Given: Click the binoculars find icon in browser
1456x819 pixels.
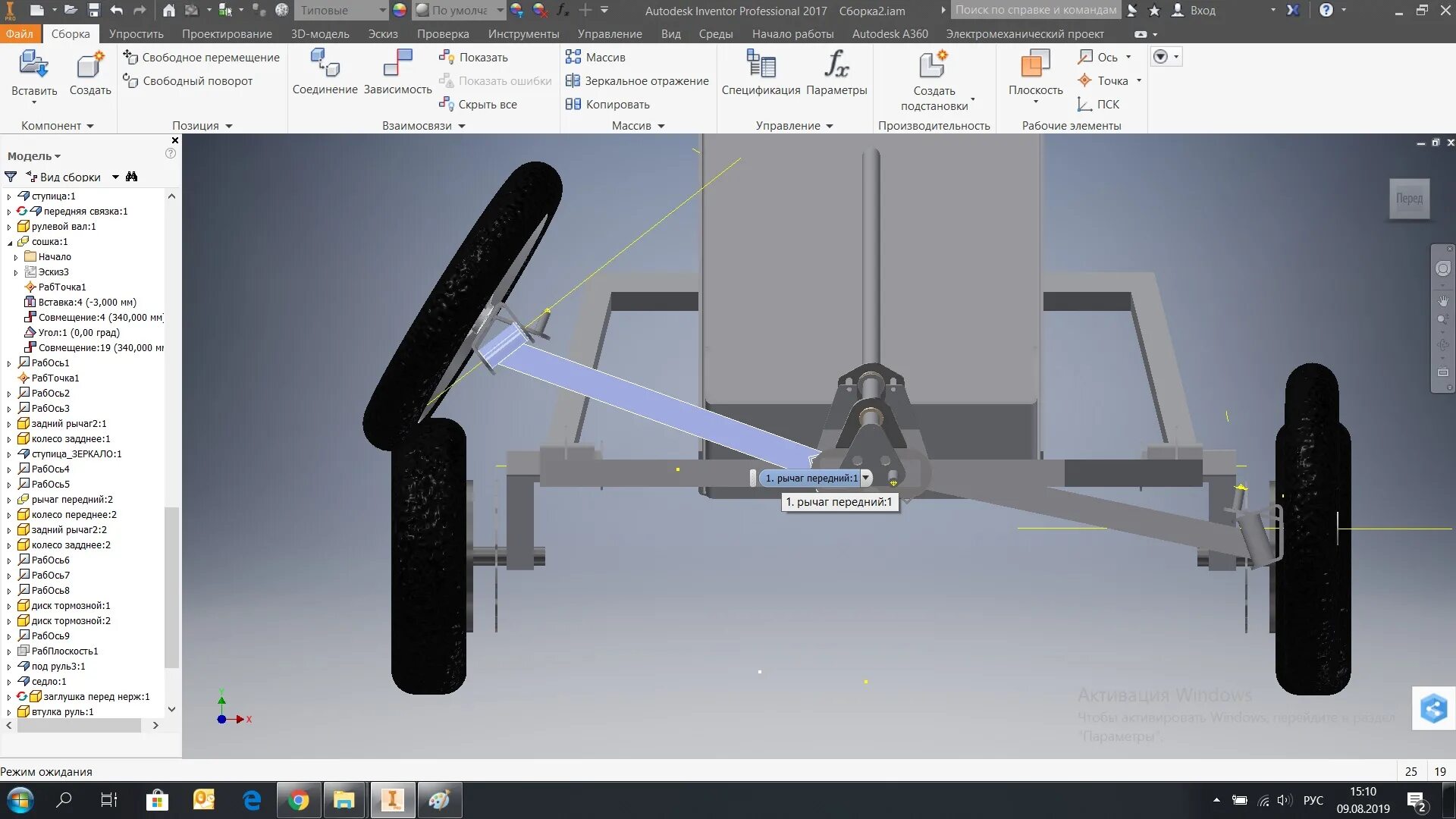Looking at the screenshot, I should click(x=131, y=177).
